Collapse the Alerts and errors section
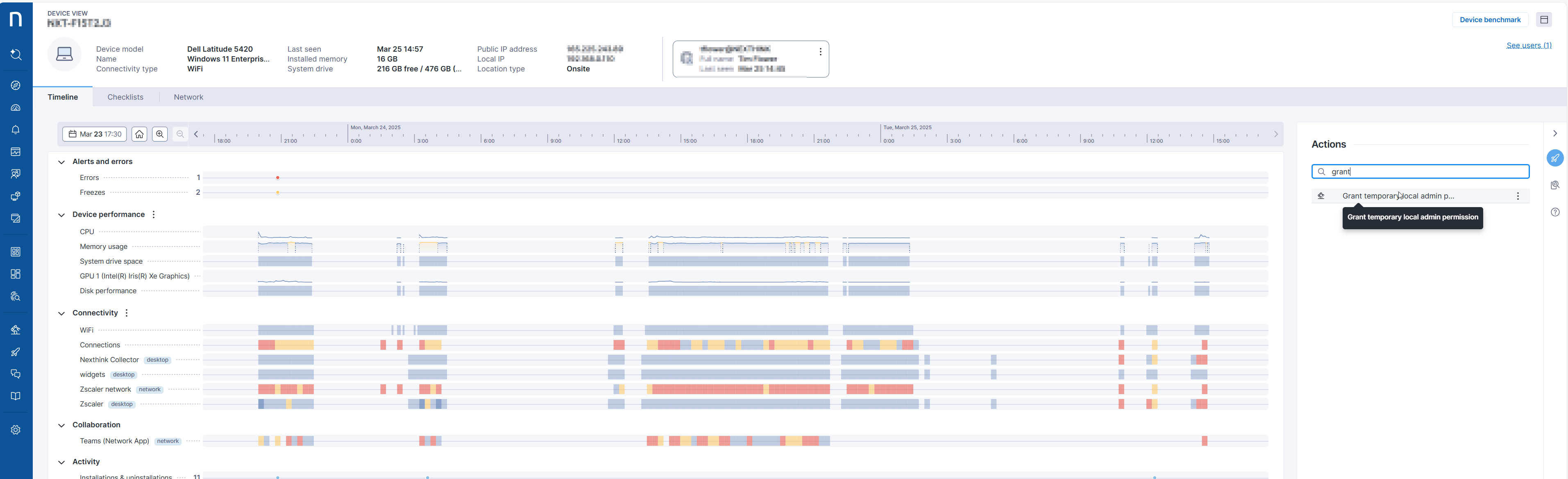Viewport: 1568px width, 479px height. pos(61,162)
